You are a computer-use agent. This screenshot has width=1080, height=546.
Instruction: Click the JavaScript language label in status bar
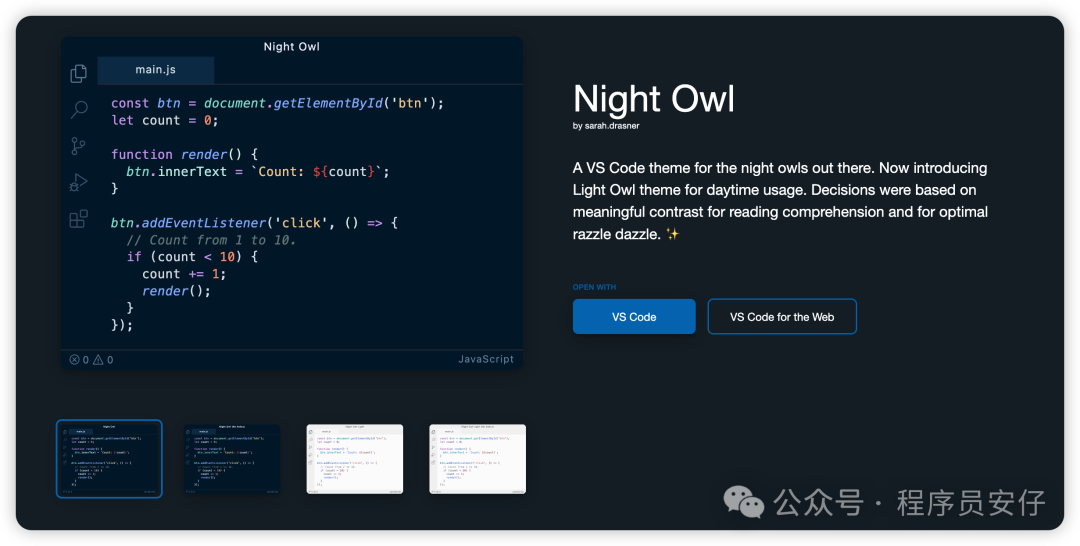click(x=486, y=359)
